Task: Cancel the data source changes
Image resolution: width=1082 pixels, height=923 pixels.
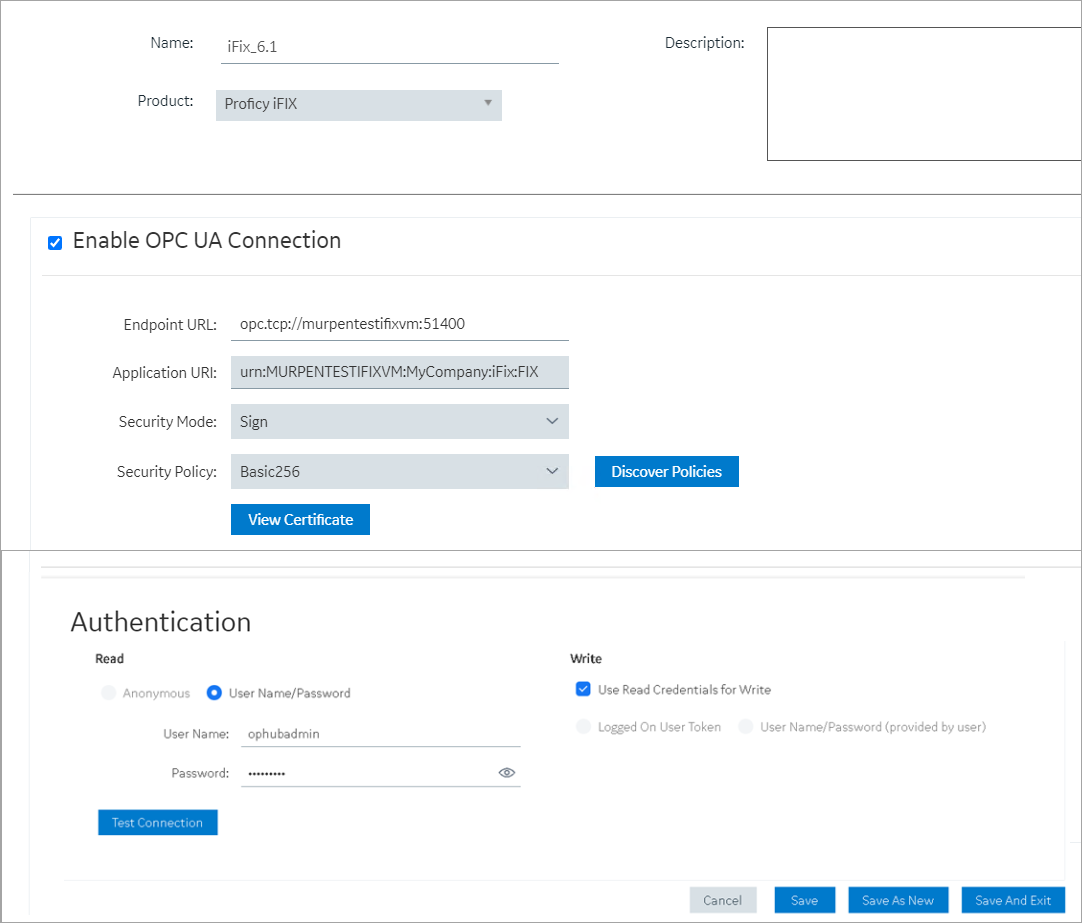Action: tap(722, 900)
